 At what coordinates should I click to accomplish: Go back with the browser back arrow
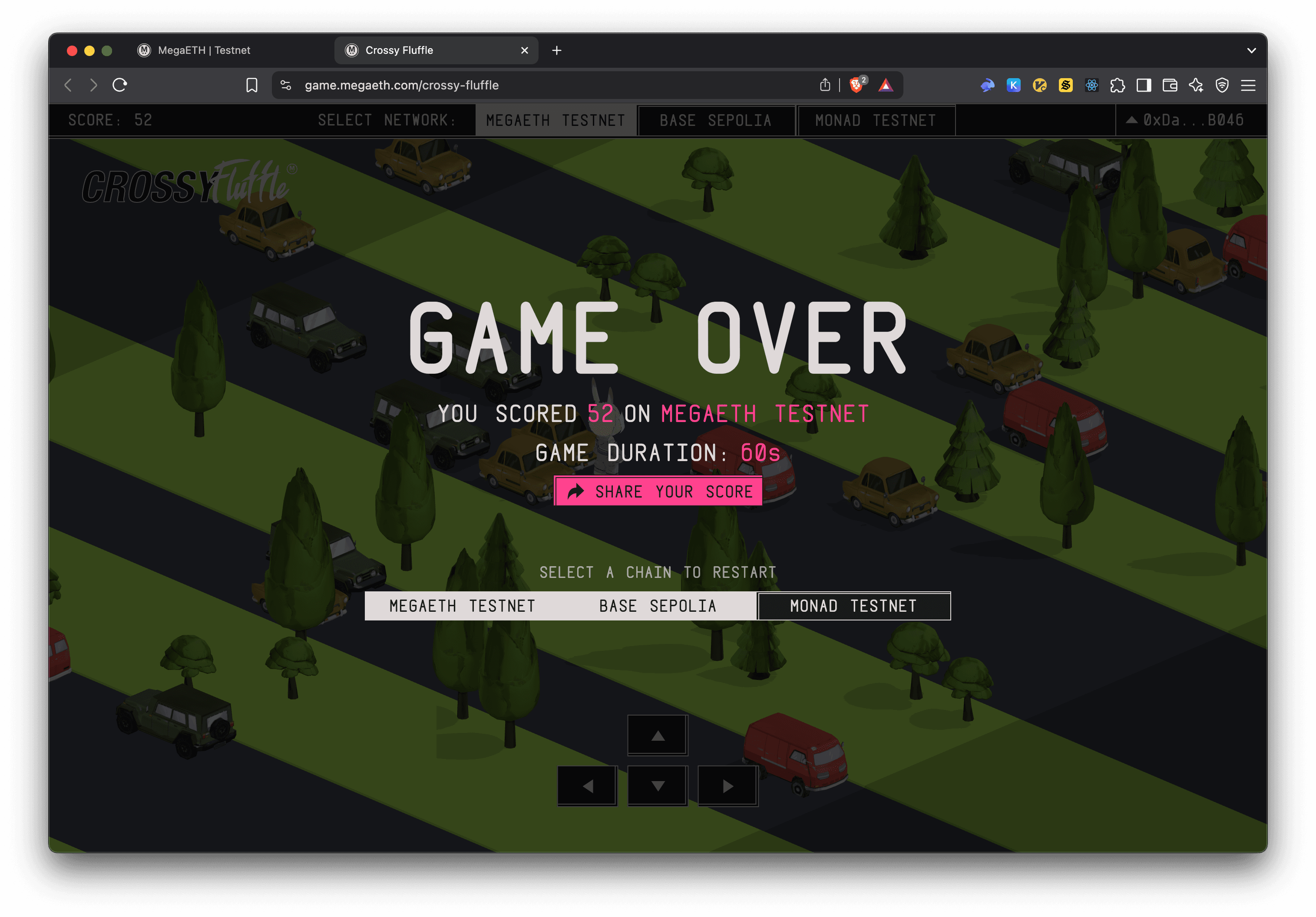pyautogui.click(x=68, y=86)
